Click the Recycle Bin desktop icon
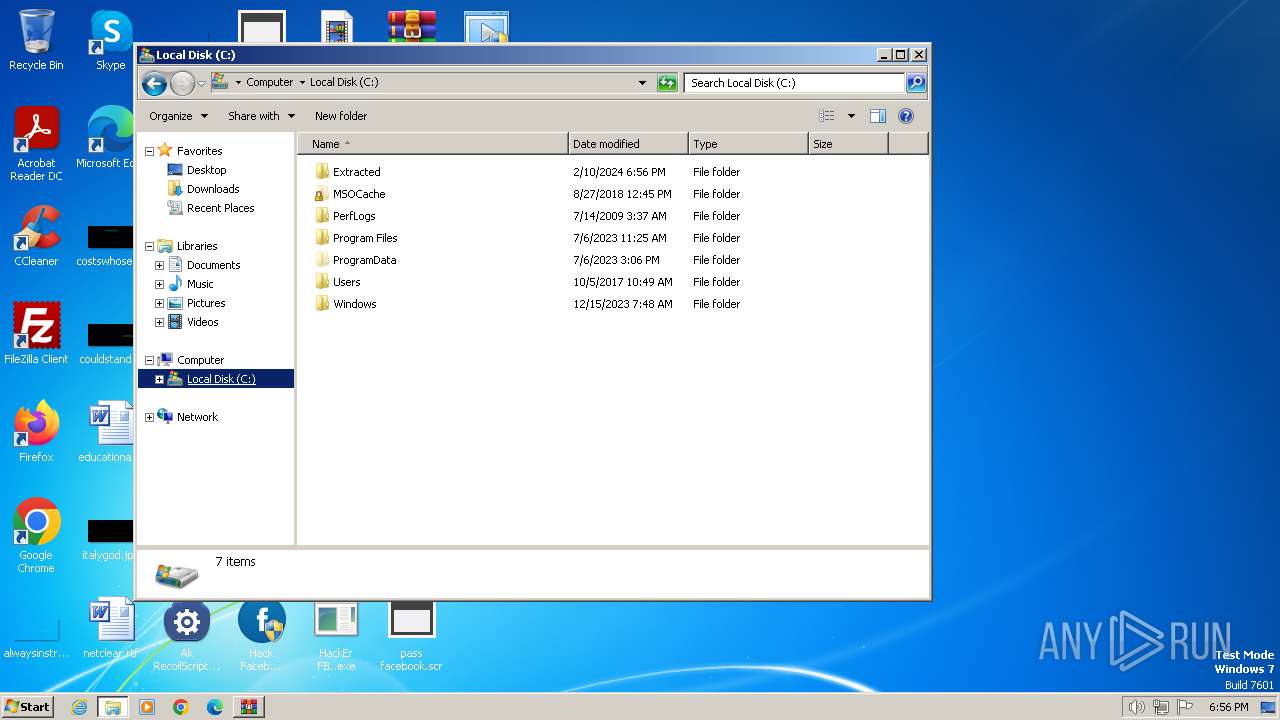1280x720 pixels. (x=36, y=40)
